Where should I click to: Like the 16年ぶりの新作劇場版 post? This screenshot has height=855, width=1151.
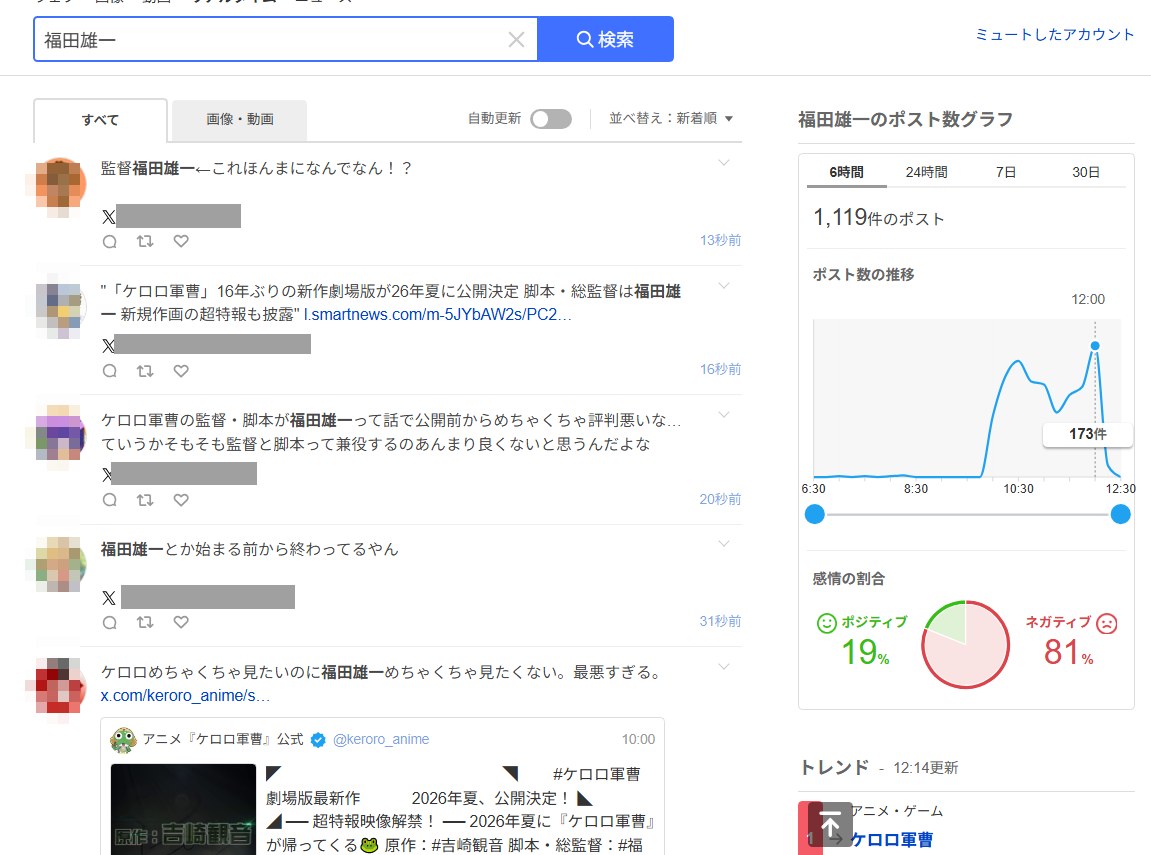pos(181,371)
